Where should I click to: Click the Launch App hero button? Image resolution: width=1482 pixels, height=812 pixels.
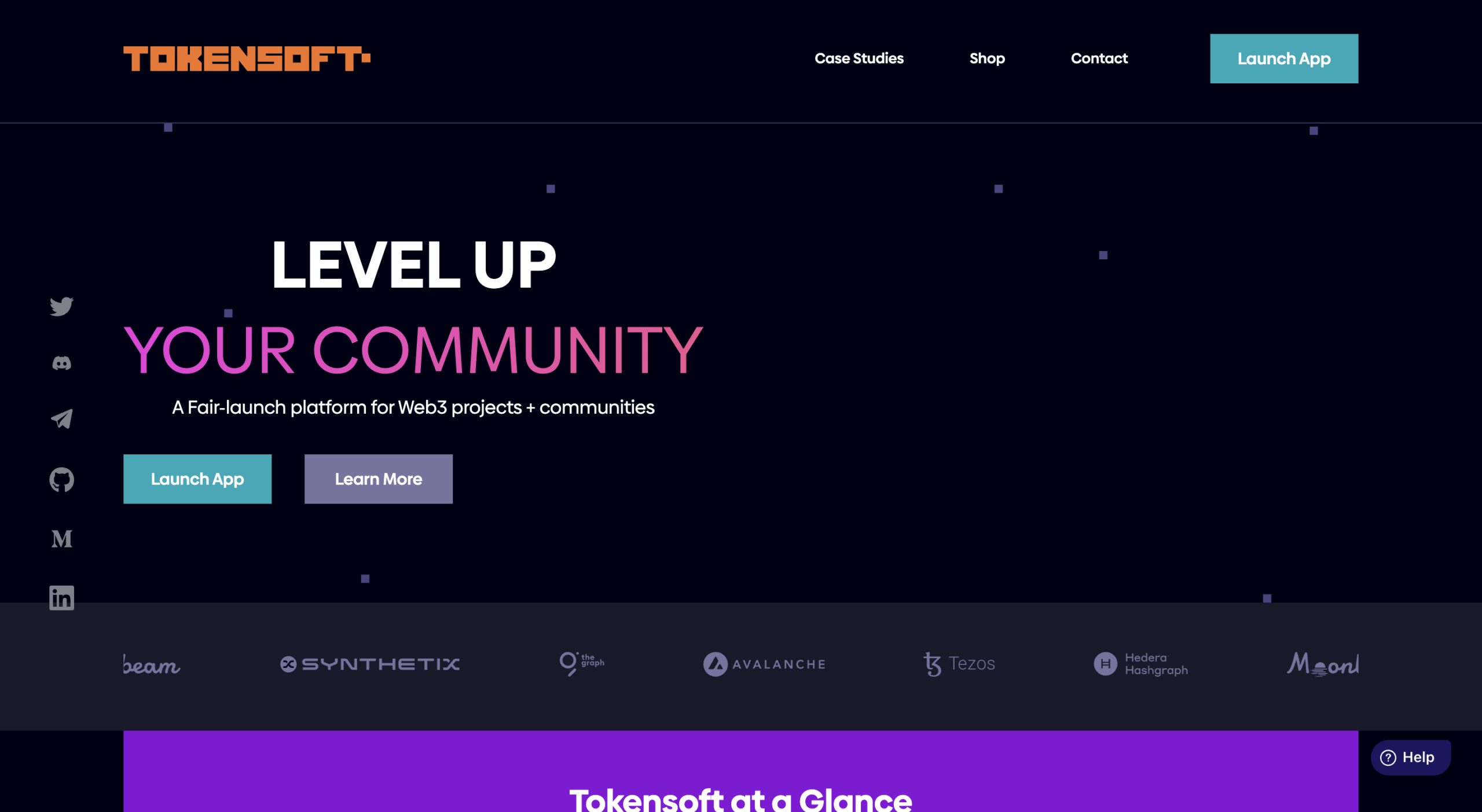tap(197, 479)
